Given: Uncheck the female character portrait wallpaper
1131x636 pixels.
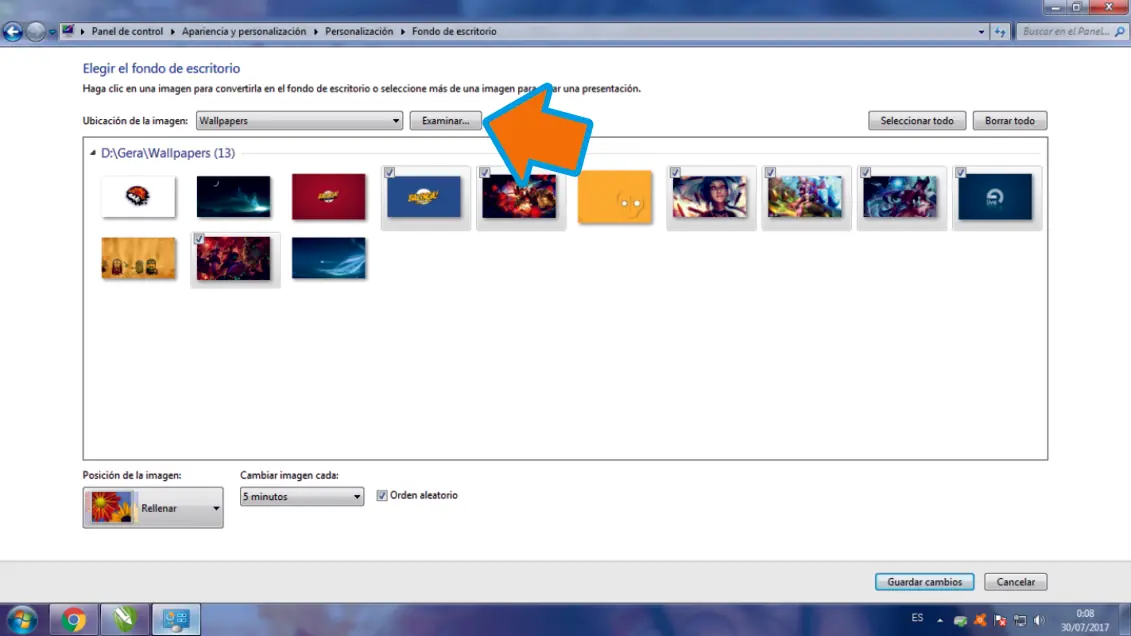Looking at the screenshot, I should pyautogui.click(x=675, y=172).
